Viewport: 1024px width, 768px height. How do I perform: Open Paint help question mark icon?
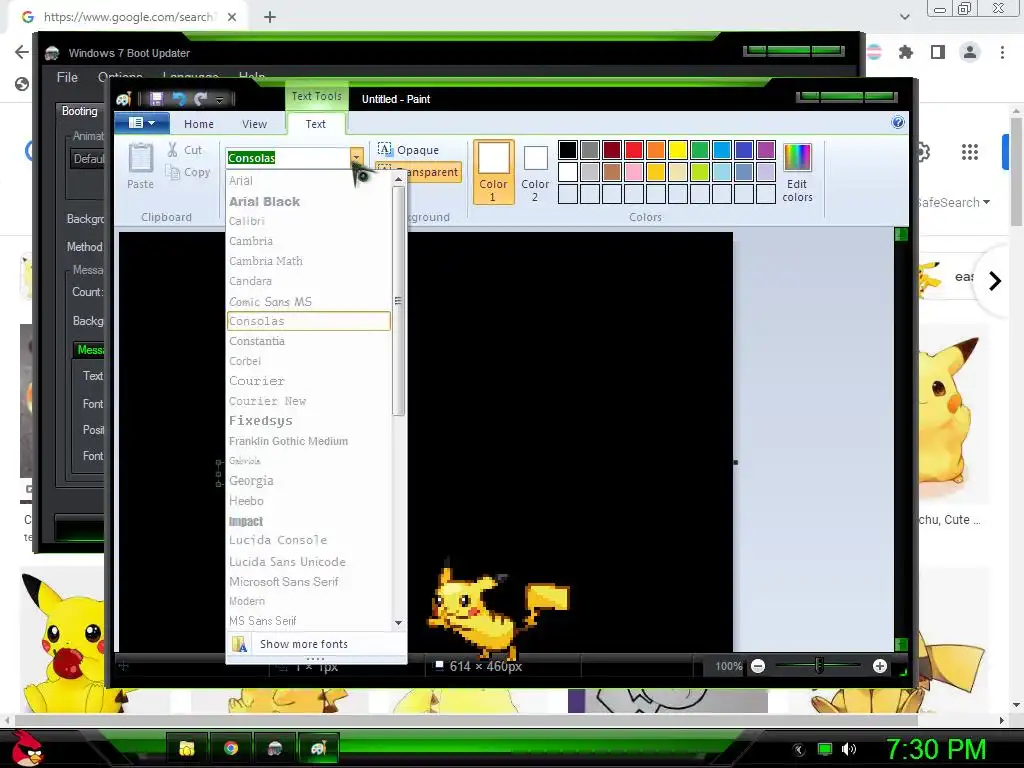[898, 123]
